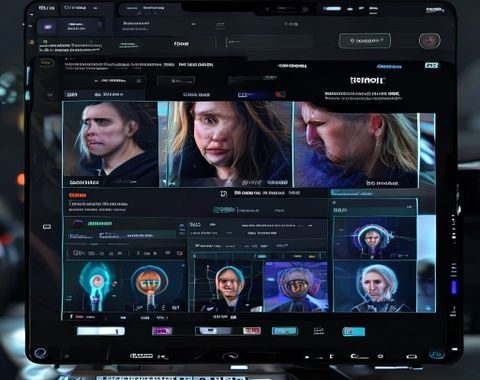Open the gray-haired man thumbnail at lower right

pyautogui.click(x=375, y=287)
